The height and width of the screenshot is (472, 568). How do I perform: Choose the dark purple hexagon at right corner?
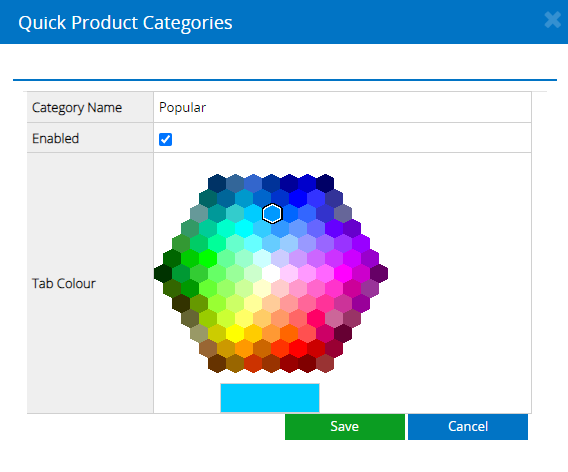tap(379, 273)
